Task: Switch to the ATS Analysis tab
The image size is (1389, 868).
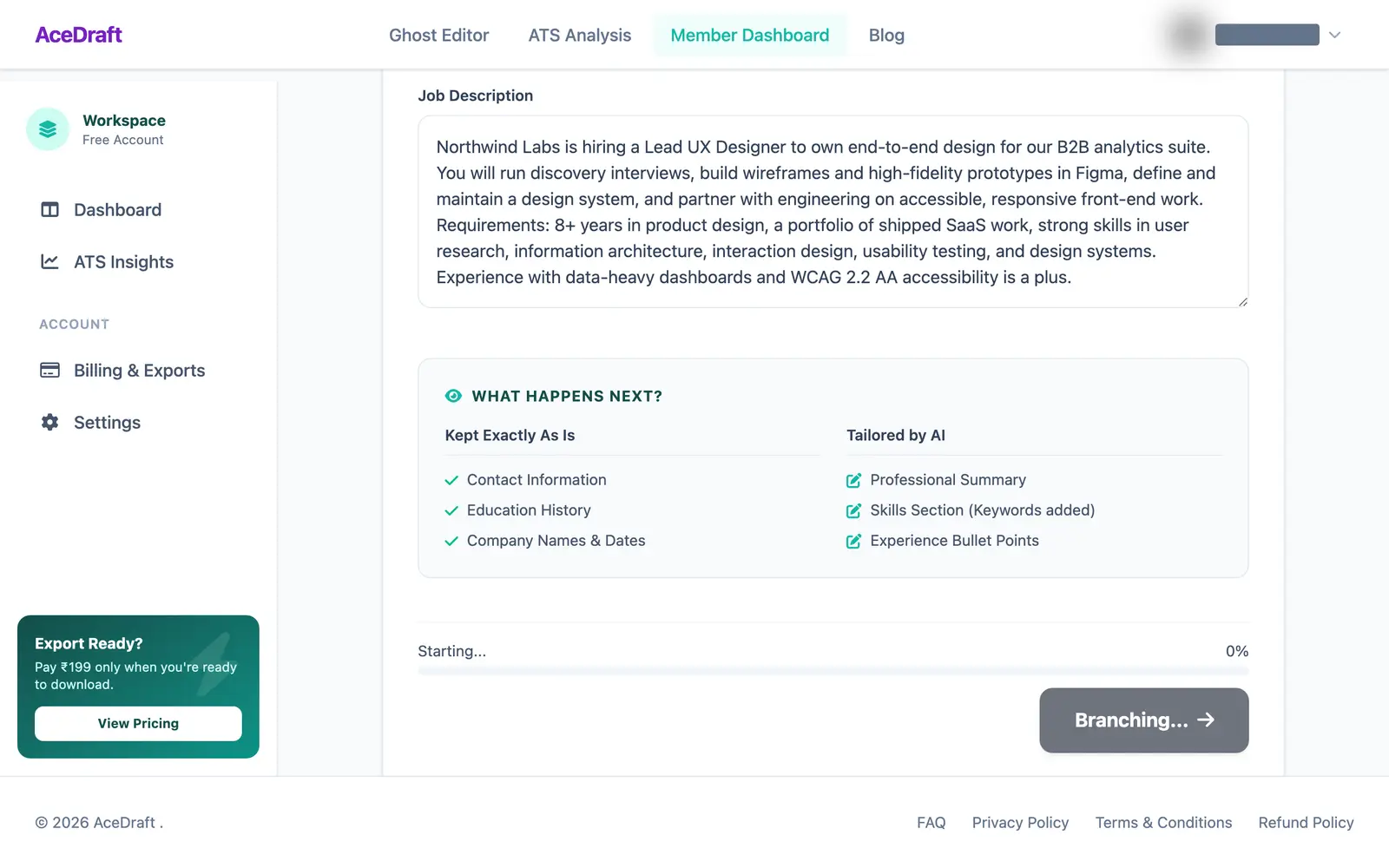Action: pos(580,36)
